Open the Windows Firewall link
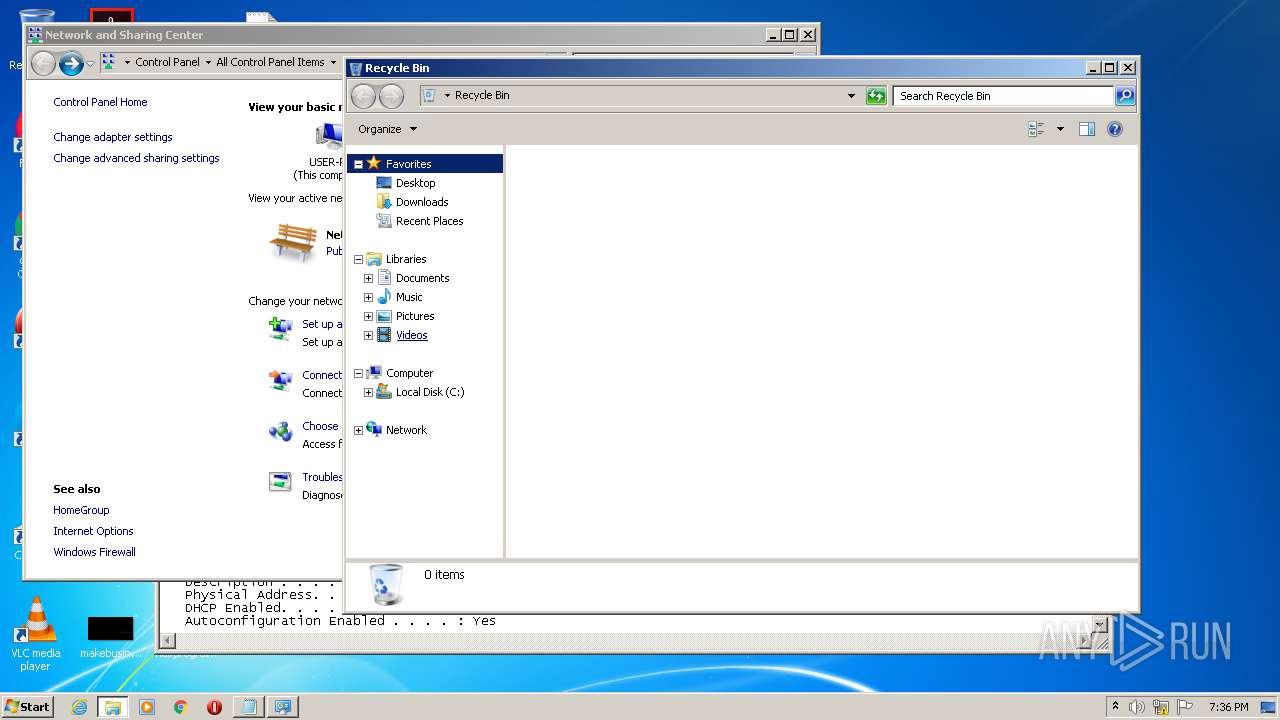The width and height of the screenshot is (1280, 720). (94, 552)
